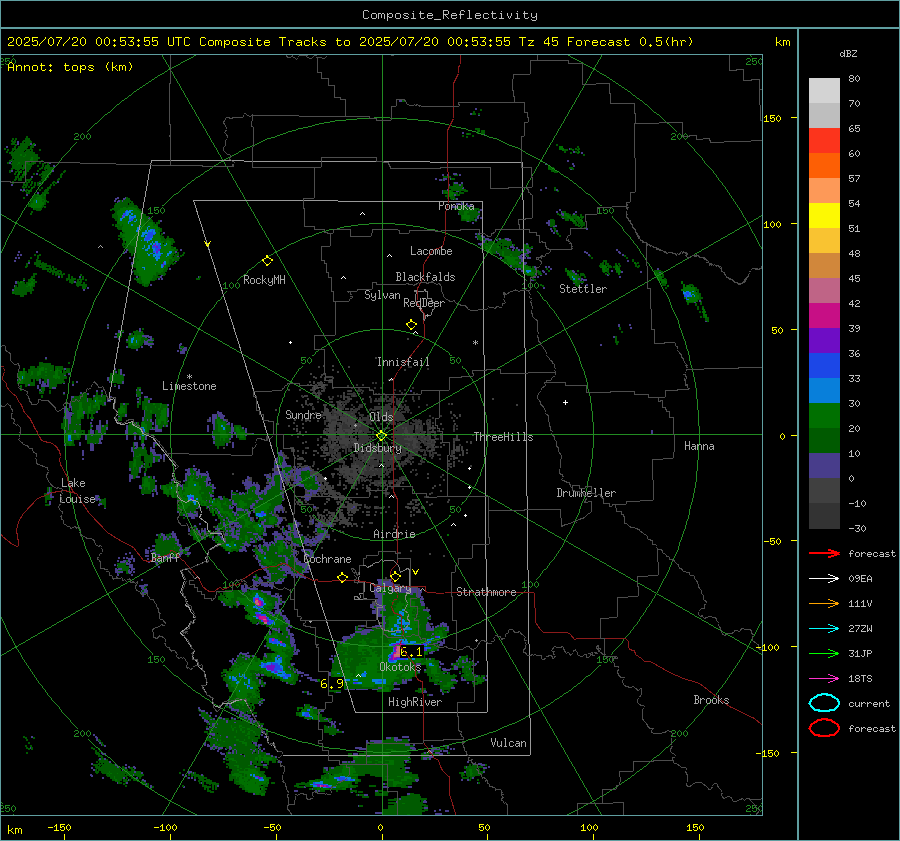Click the ThreeHills city label
The width and height of the screenshot is (900, 841).
503,437
